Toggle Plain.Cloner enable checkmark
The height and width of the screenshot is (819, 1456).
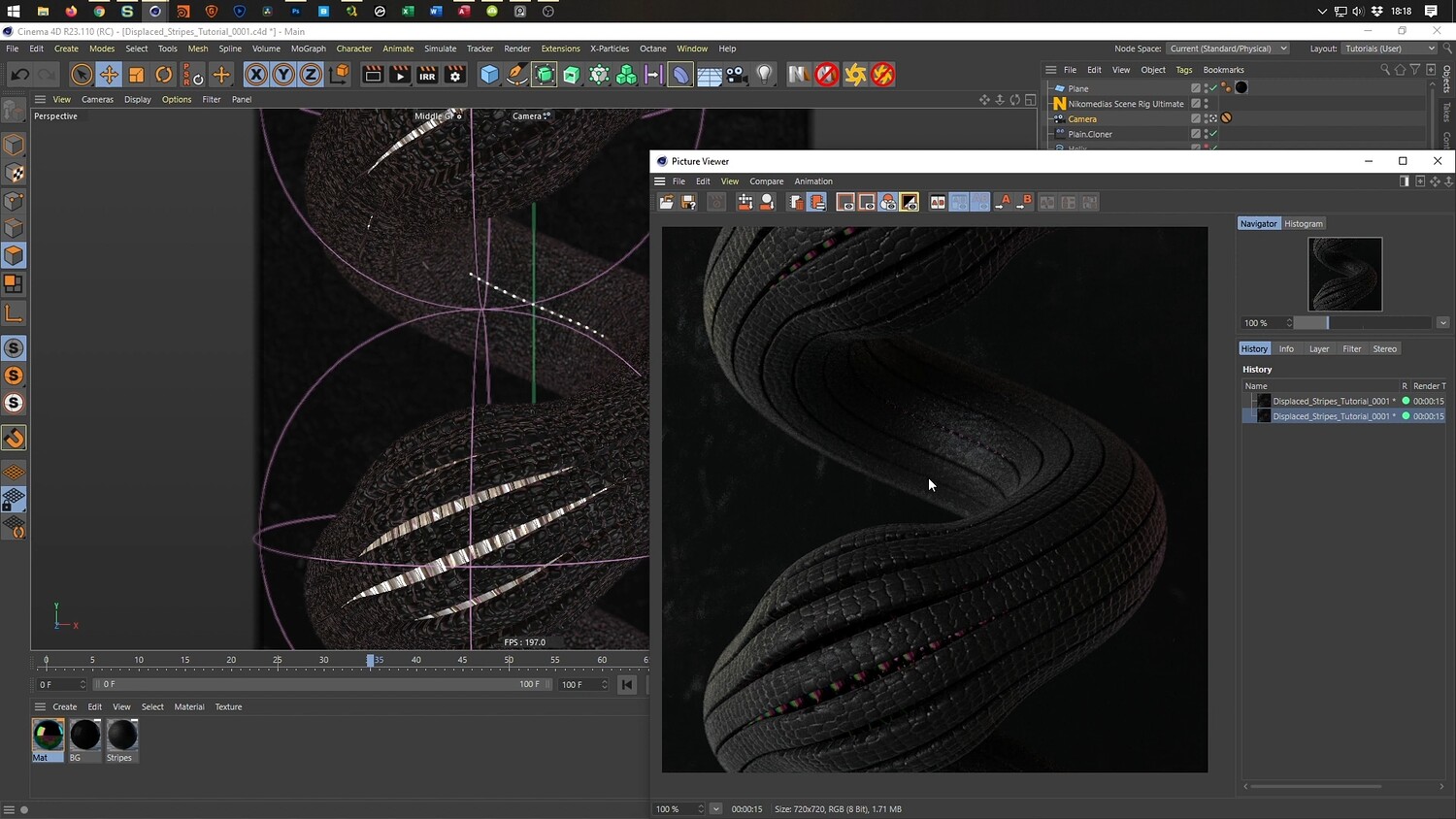[x=1213, y=134]
